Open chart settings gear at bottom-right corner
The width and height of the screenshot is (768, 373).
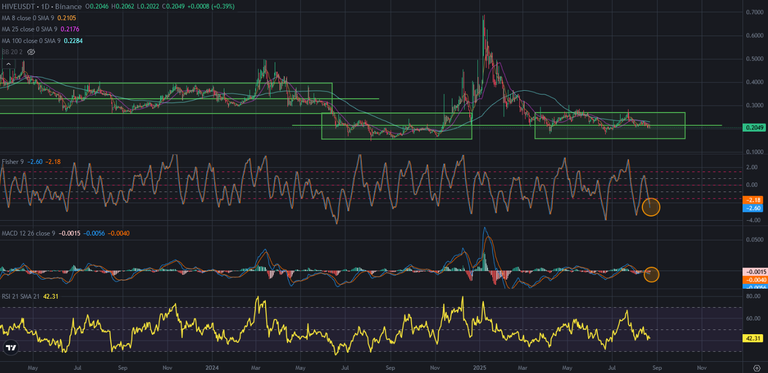click(x=756, y=367)
